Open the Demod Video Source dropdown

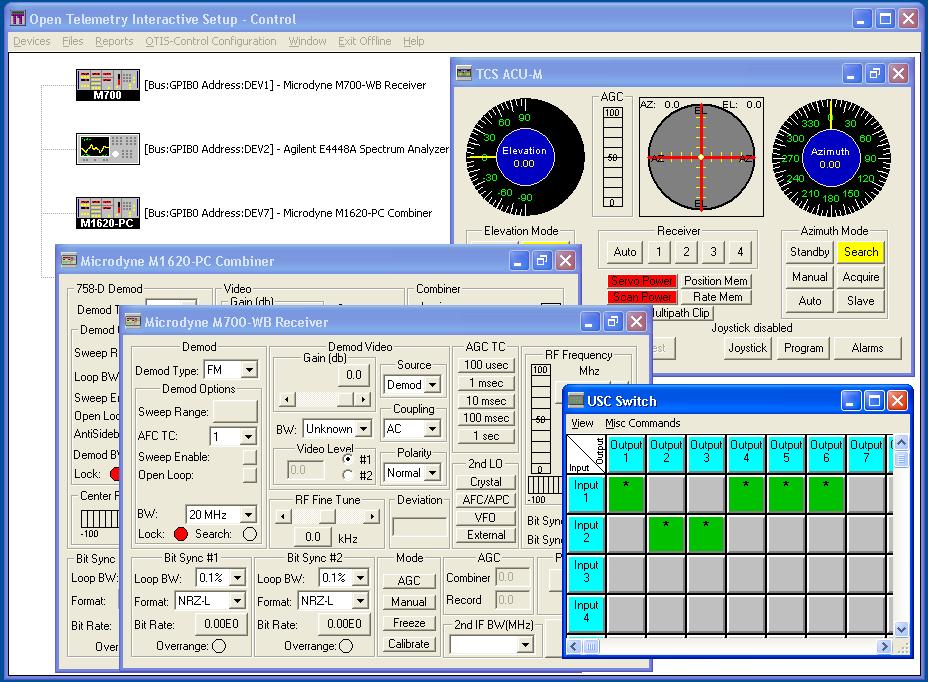pyautogui.click(x=433, y=385)
